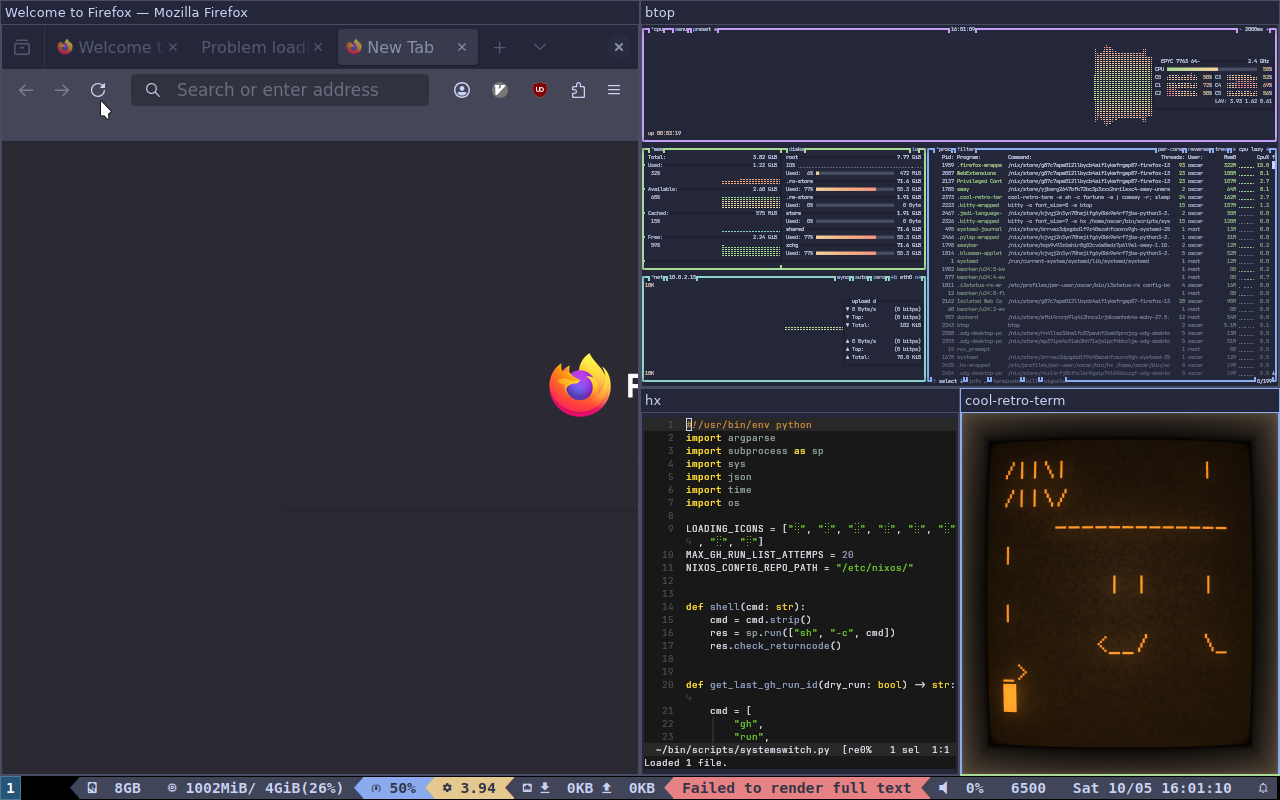Click the 3.94 load average status block
Image resolution: width=1280 pixels, height=800 pixels.
[x=469, y=788]
